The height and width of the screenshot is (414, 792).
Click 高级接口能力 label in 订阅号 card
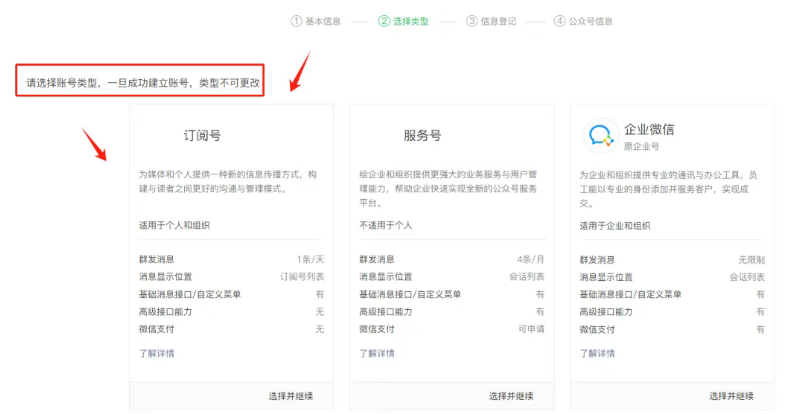click(x=165, y=312)
